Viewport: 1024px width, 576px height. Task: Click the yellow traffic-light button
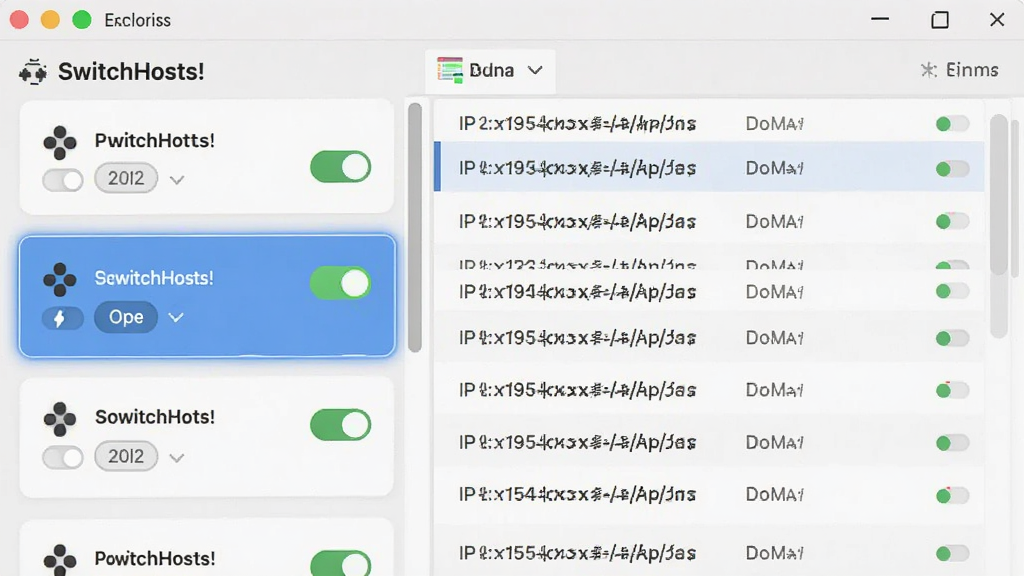(x=50, y=20)
